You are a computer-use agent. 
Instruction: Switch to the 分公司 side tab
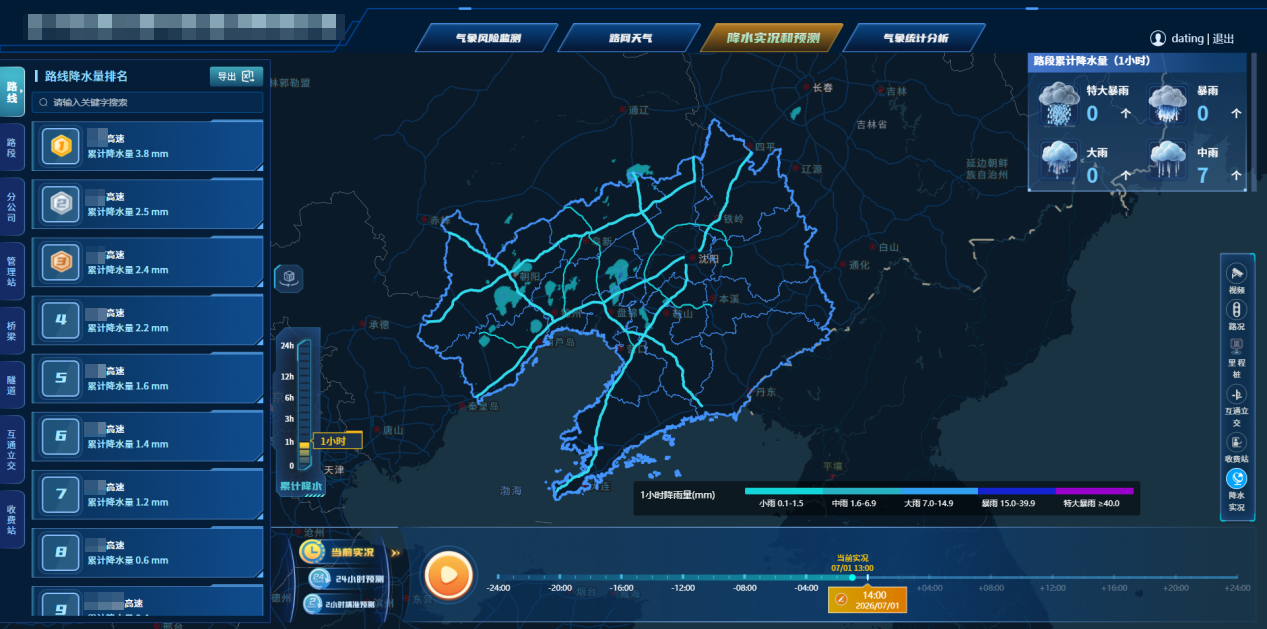pyautogui.click(x=12, y=206)
